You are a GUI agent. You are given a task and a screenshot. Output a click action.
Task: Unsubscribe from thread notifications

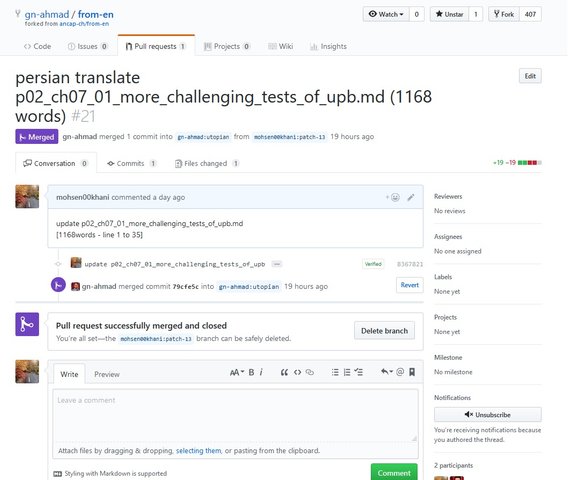pos(488,415)
